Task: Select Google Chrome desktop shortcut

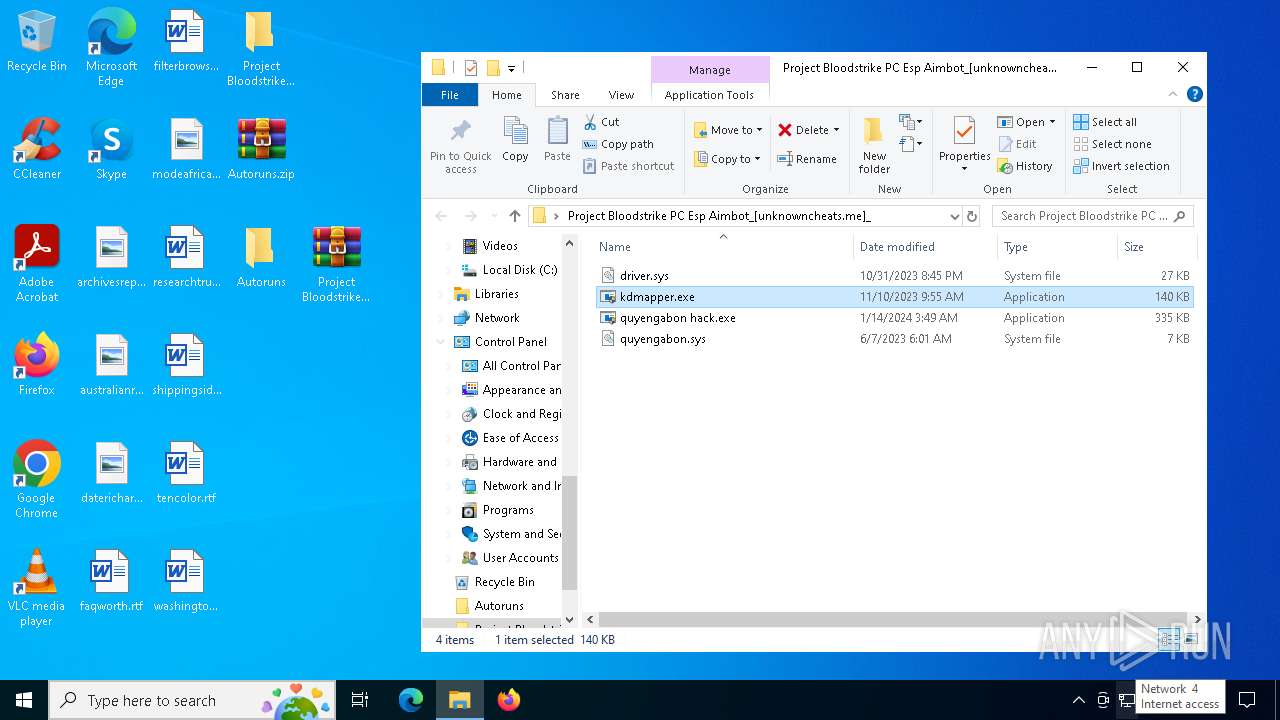Action: [36, 481]
